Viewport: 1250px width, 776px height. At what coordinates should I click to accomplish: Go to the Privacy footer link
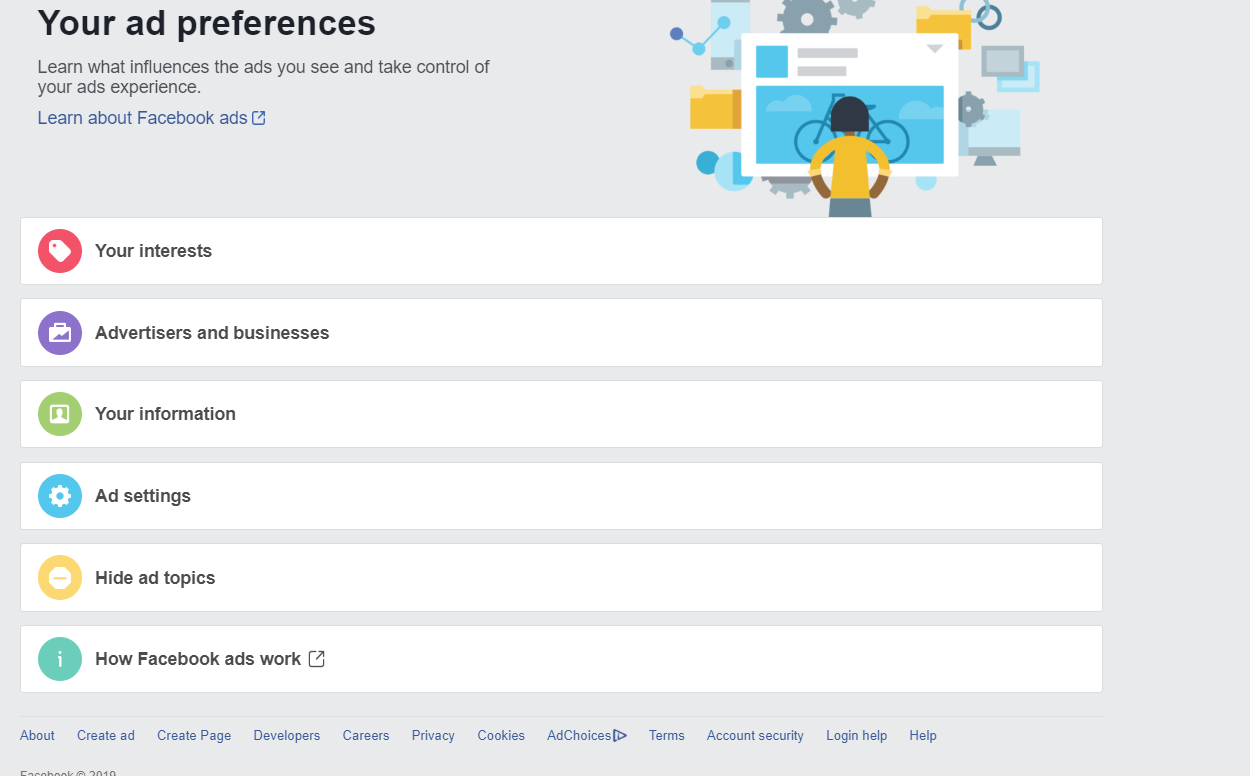[x=433, y=736]
